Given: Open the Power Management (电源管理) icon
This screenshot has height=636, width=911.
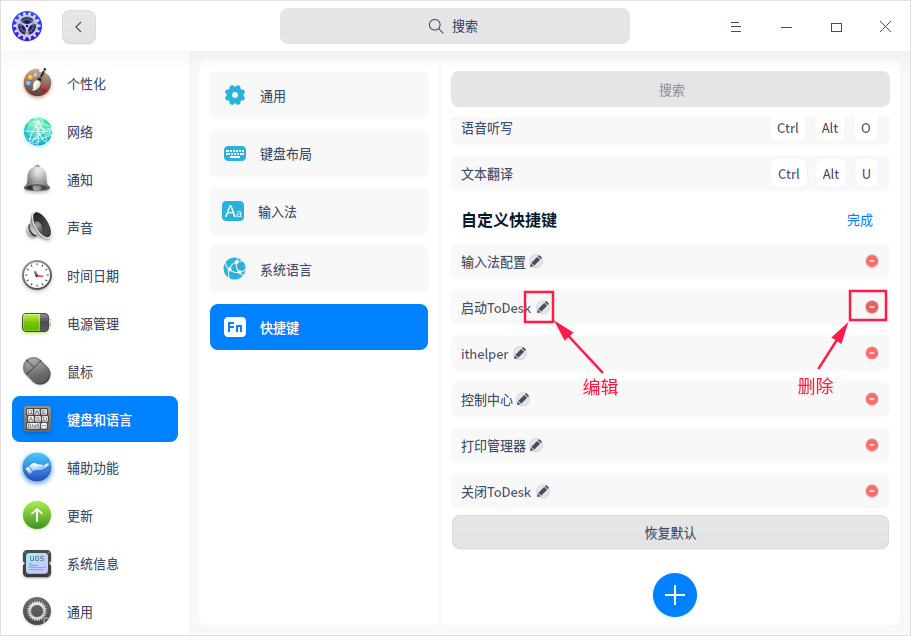Looking at the screenshot, I should coord(36,323).
